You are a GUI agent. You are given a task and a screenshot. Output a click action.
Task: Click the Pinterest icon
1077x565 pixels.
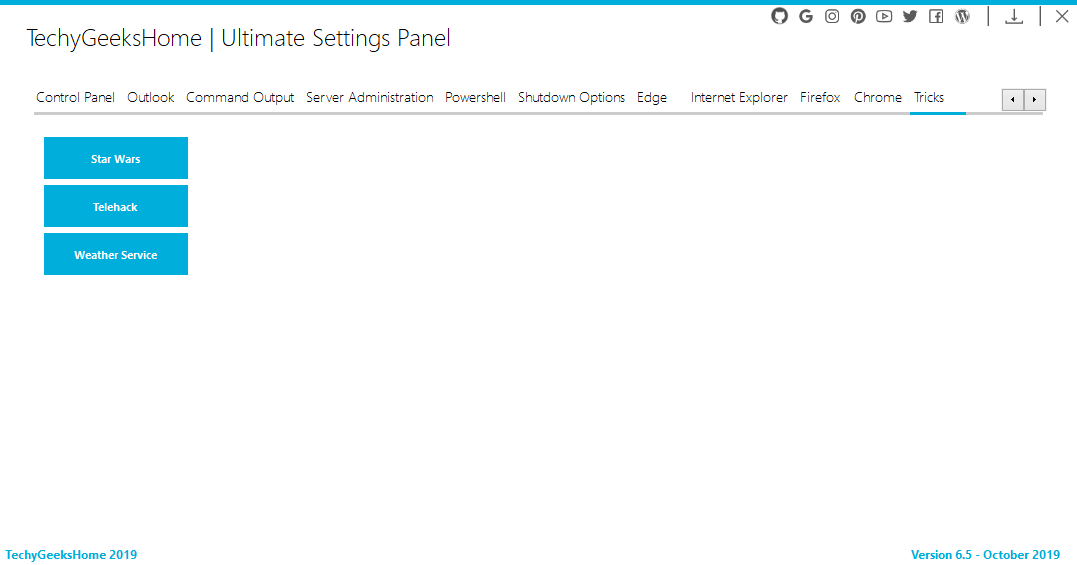coord(858,16)
